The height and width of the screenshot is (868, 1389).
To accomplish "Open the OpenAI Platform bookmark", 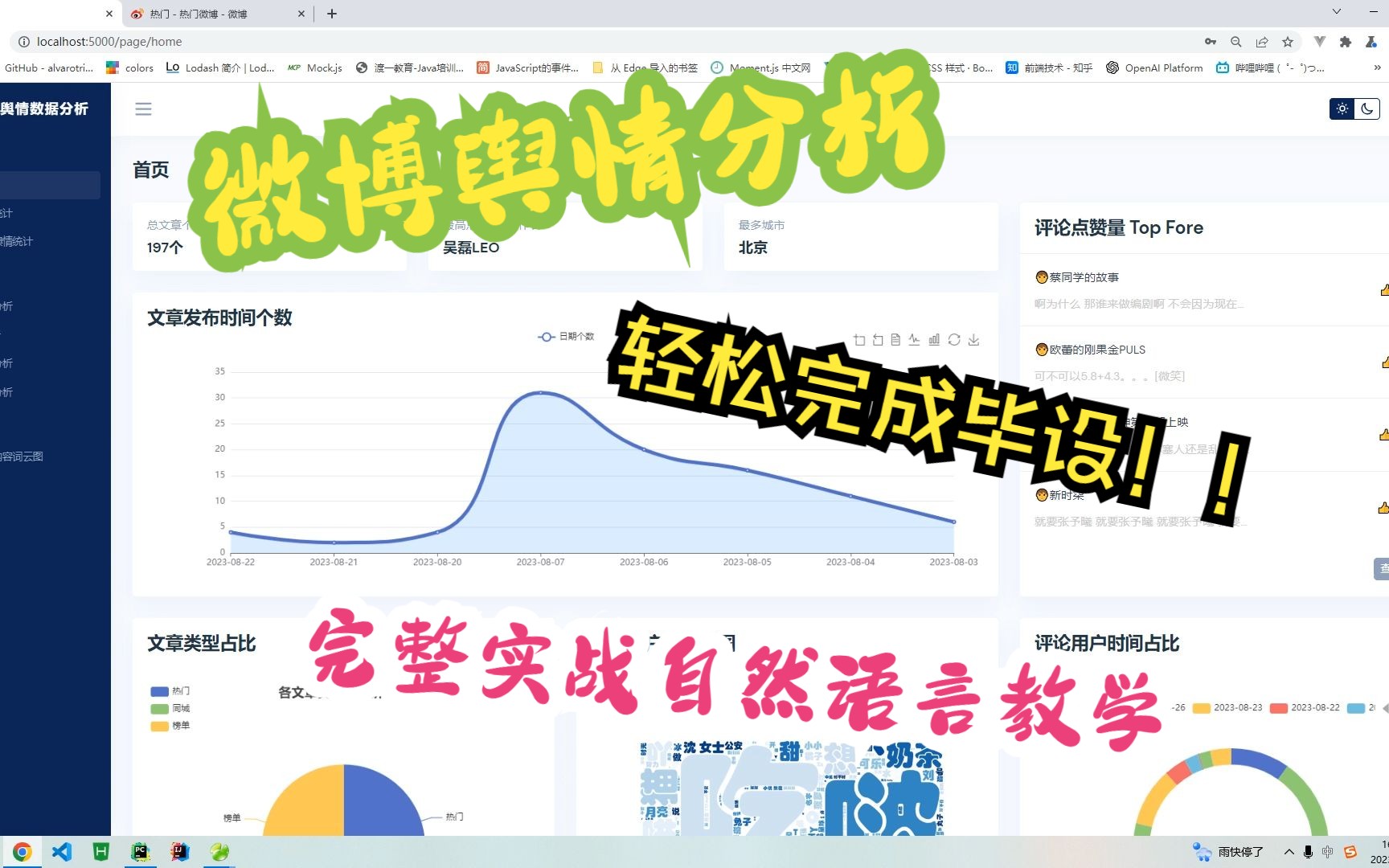I will pos(1154,68).
